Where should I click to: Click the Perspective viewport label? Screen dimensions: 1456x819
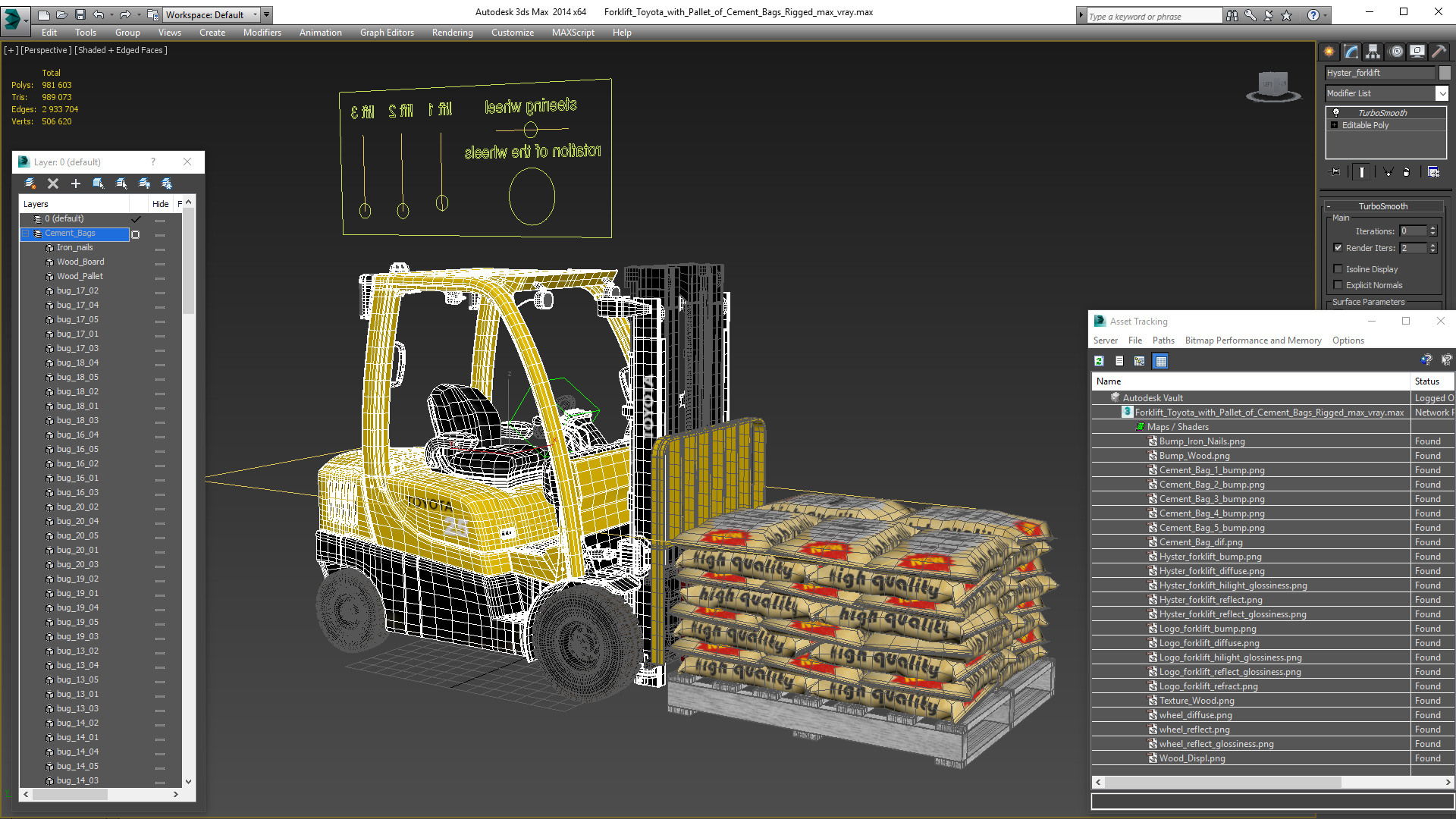click(x=46, y=50)
